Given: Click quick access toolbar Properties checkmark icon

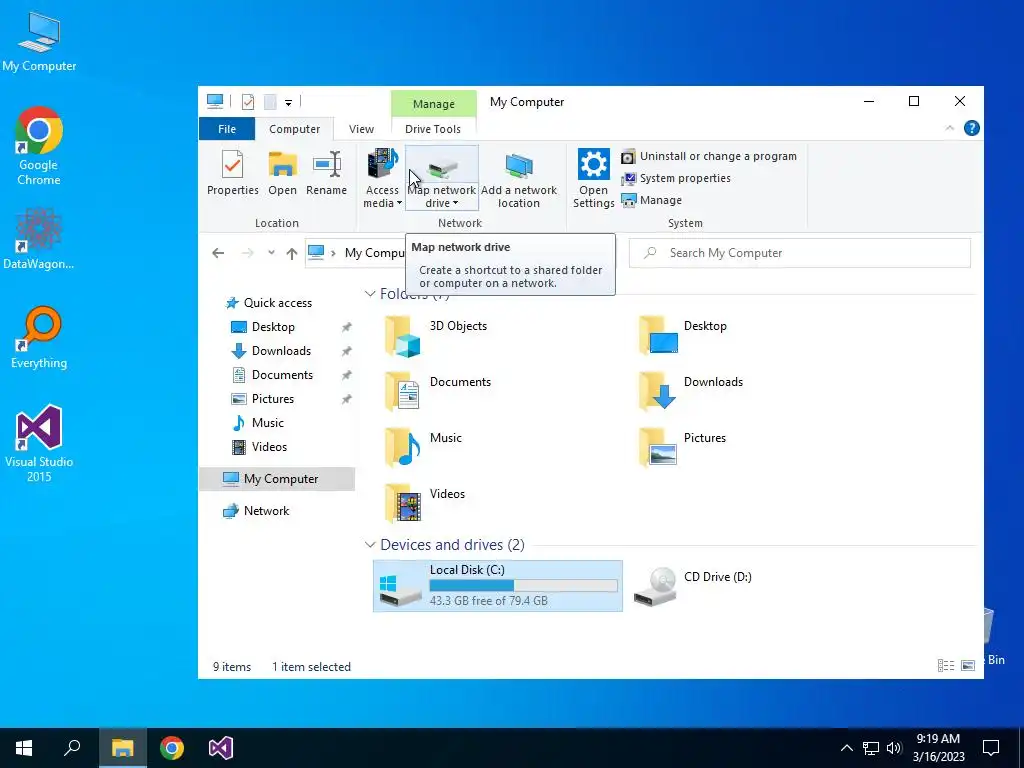Looking at the screenshot, I should coord(248,101).
